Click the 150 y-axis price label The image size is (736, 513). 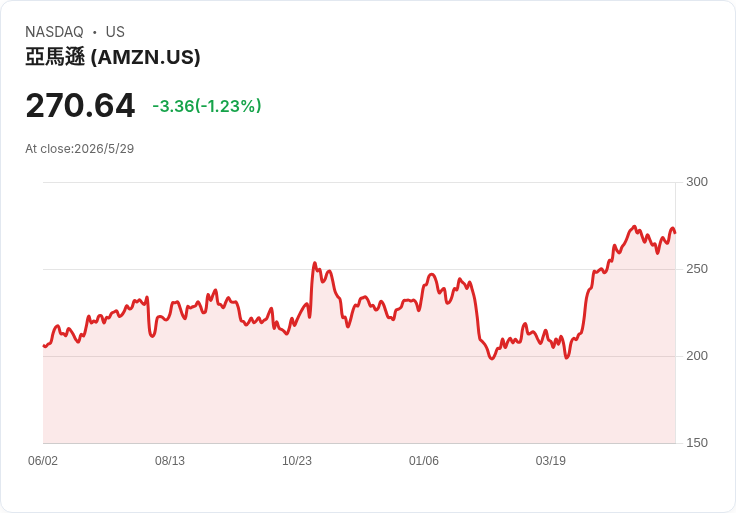click(697, 443)
